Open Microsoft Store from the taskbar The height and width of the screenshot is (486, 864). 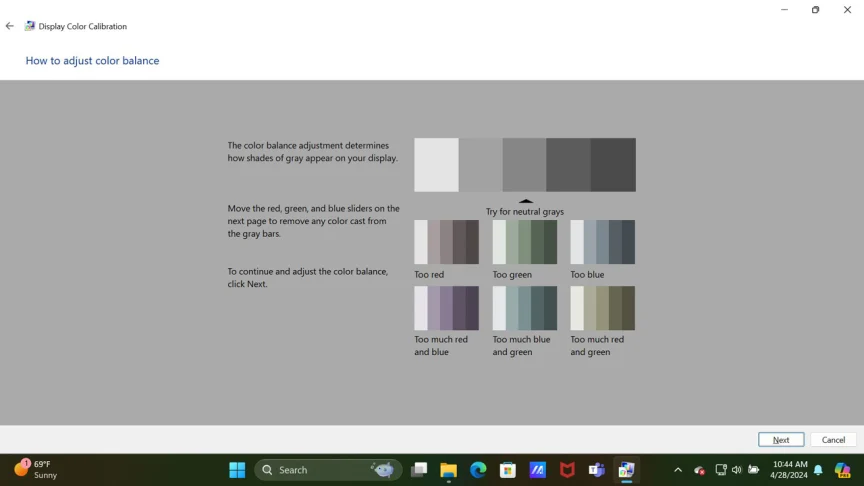(508, 470)
